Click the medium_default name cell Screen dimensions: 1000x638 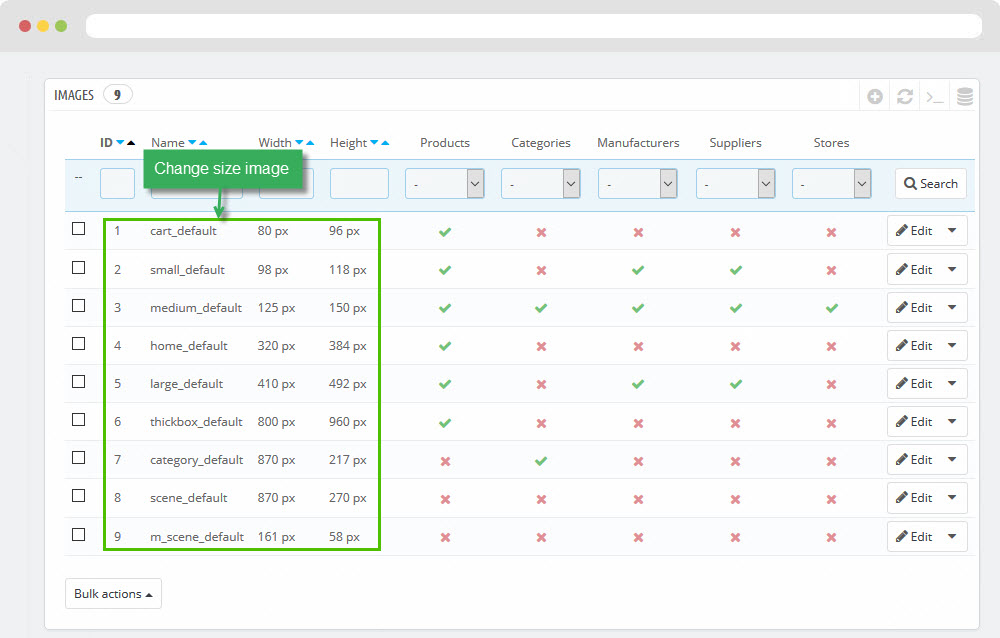[x=196, y=308]
